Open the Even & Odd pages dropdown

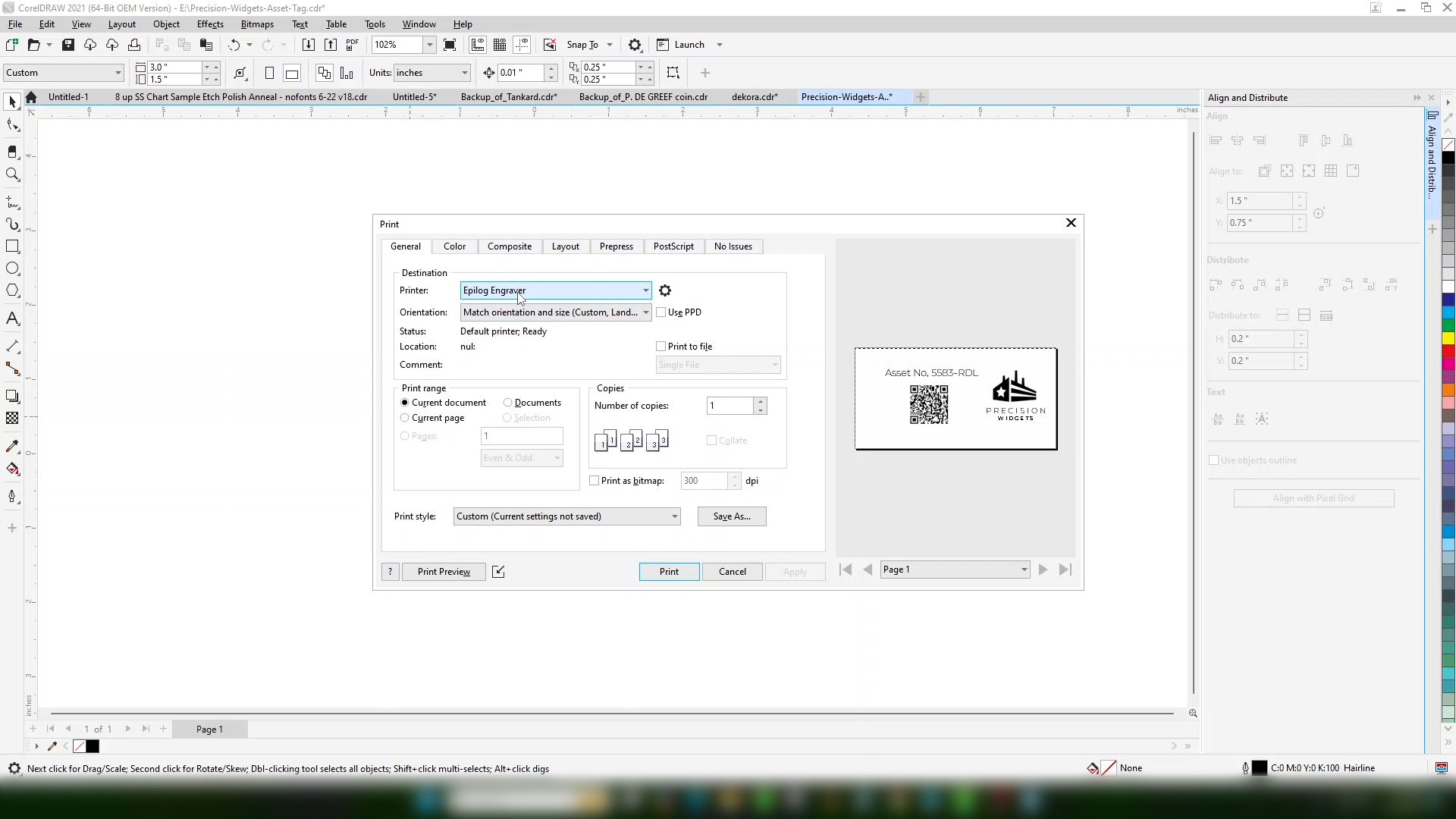click(556, 457)
